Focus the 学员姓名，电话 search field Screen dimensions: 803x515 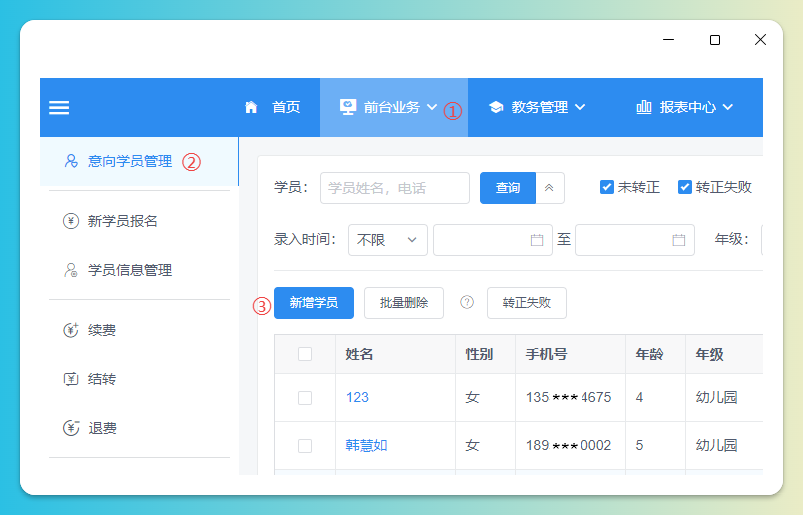394,188
